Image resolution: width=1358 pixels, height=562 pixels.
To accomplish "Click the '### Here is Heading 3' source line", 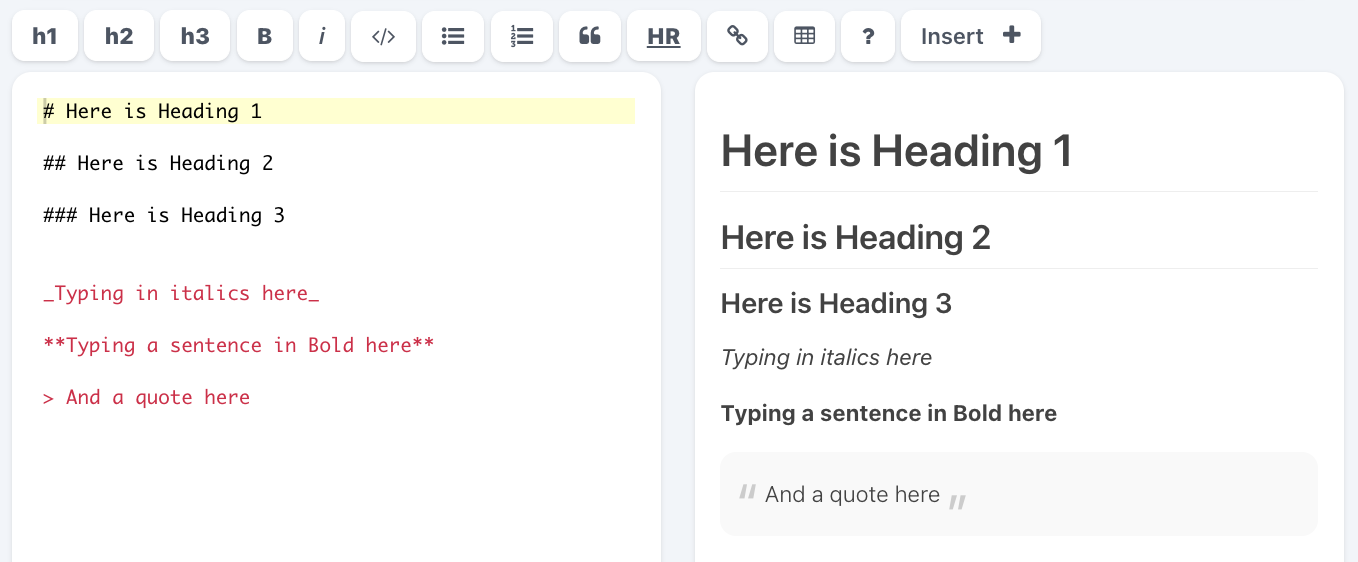I will click(165, 215).
